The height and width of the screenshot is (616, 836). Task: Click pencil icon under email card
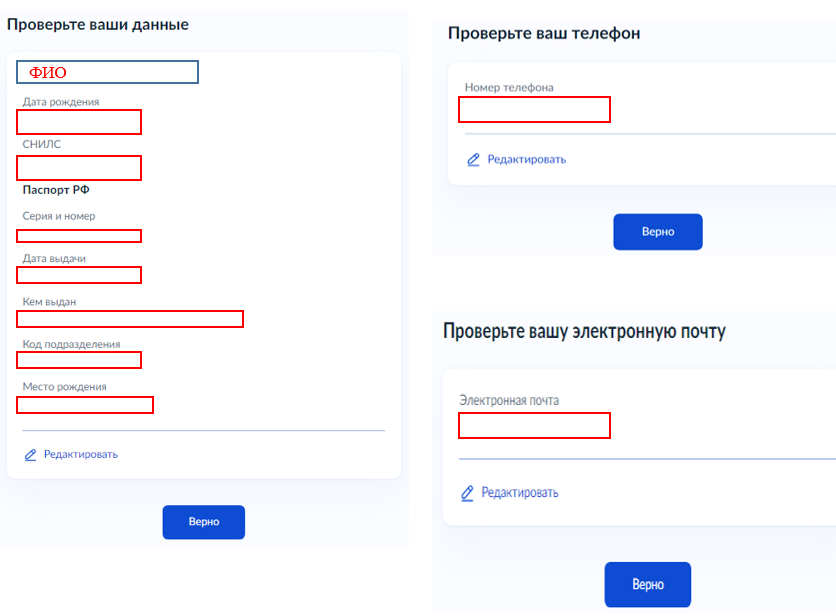[467, 493]
